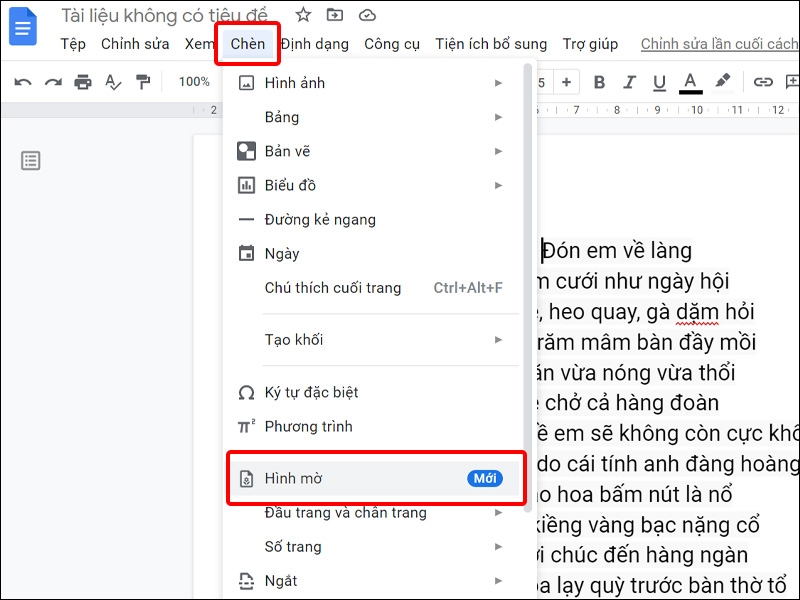This screenshot has height=600, width=800.
Task: Toggle Bold formatting
Action: coord(599,82)
